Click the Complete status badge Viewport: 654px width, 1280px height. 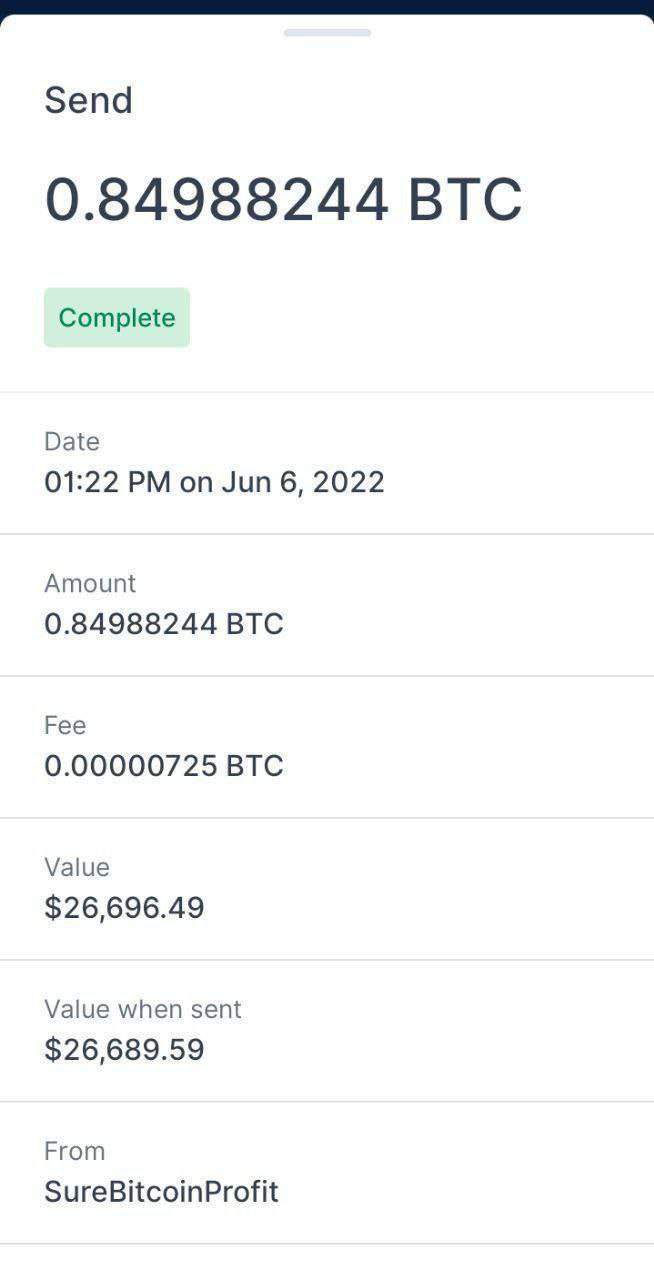(x=117, y=318)
